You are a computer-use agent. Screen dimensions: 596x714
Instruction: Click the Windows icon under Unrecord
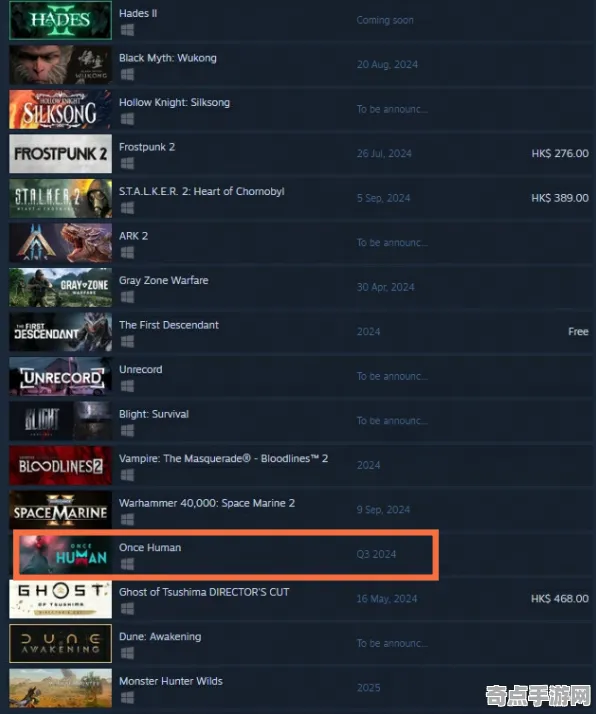coord(127,386)
